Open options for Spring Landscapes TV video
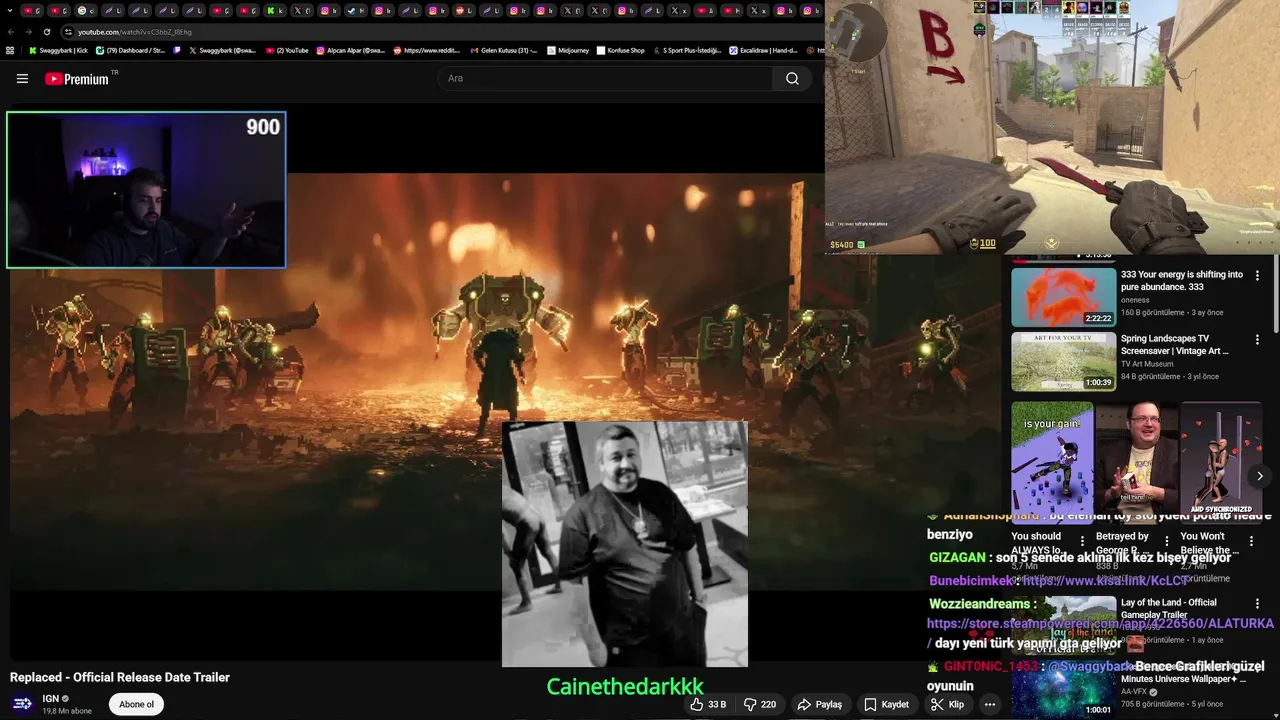1280x720 pixels. click(x=1257, y=339)
